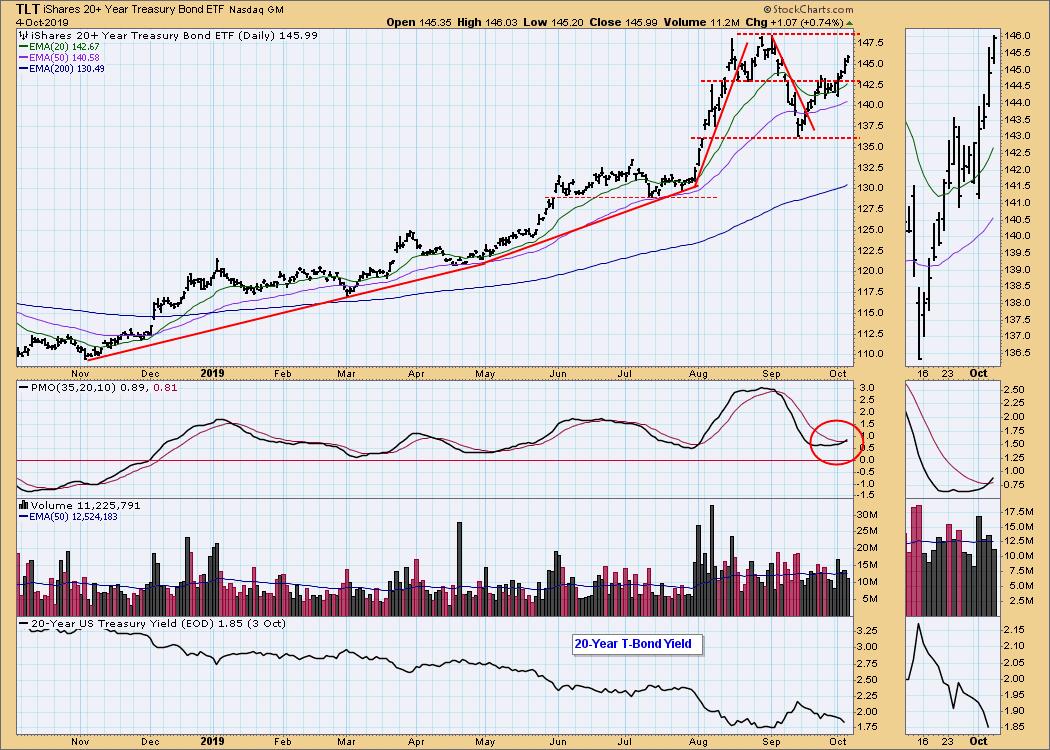The width and height of the screenshot is (1050, 750).
Task: Select the 'High 146.03' value in header
Action: (x=487, y=22)
